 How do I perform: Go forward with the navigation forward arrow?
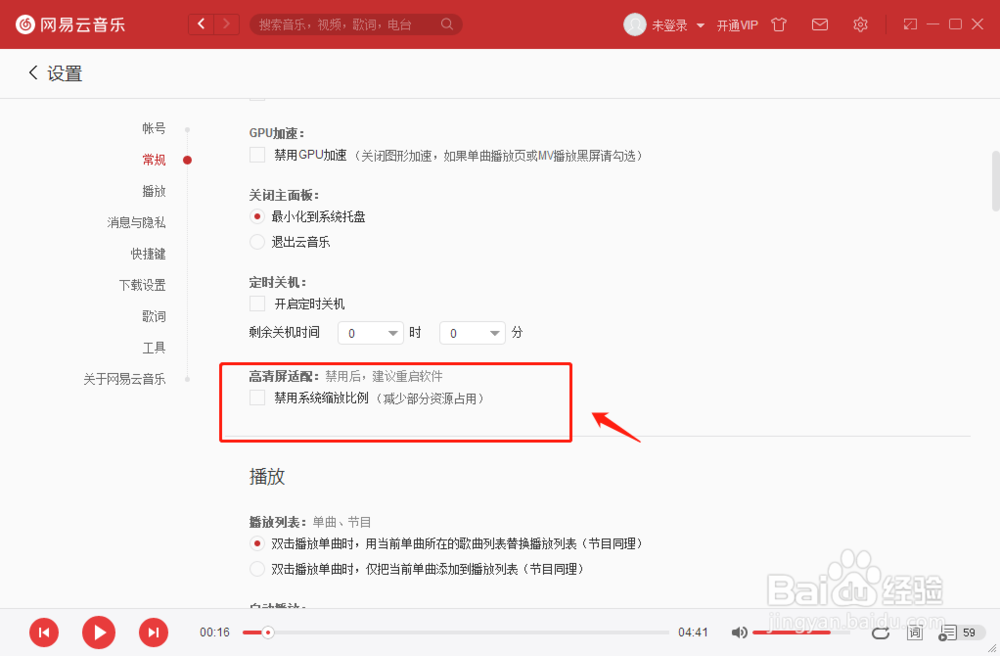(226, 24)
